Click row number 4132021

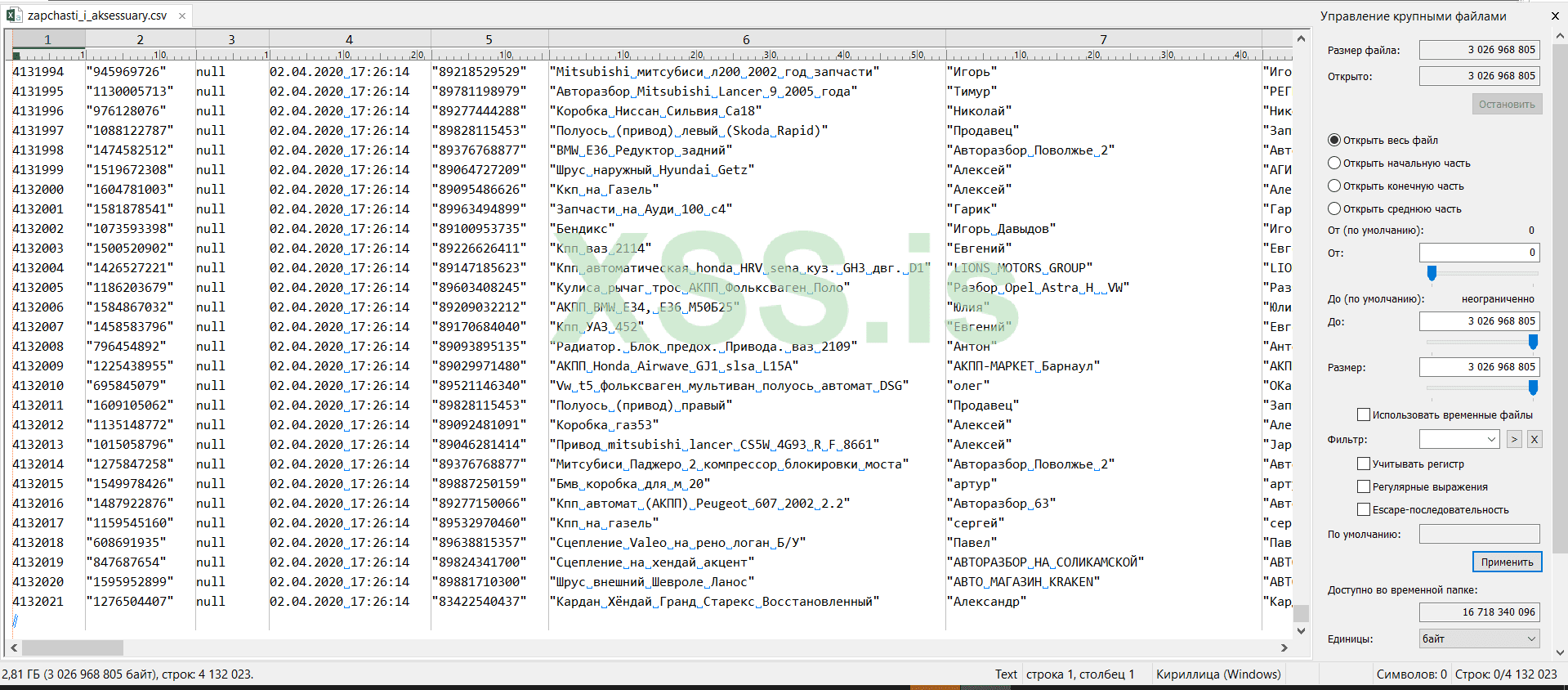coord(38,602)
